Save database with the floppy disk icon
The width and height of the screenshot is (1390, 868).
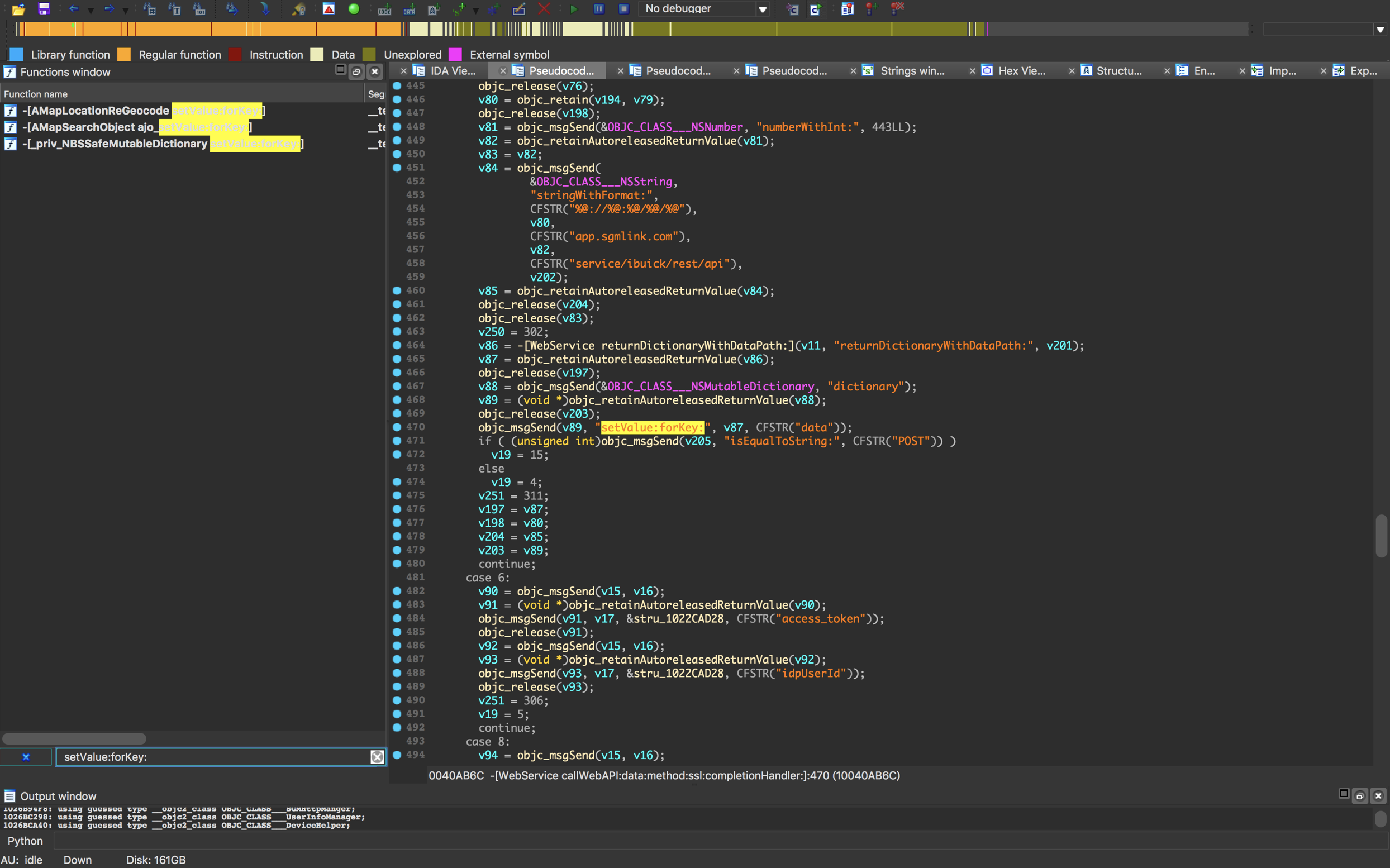coord(44,8)
